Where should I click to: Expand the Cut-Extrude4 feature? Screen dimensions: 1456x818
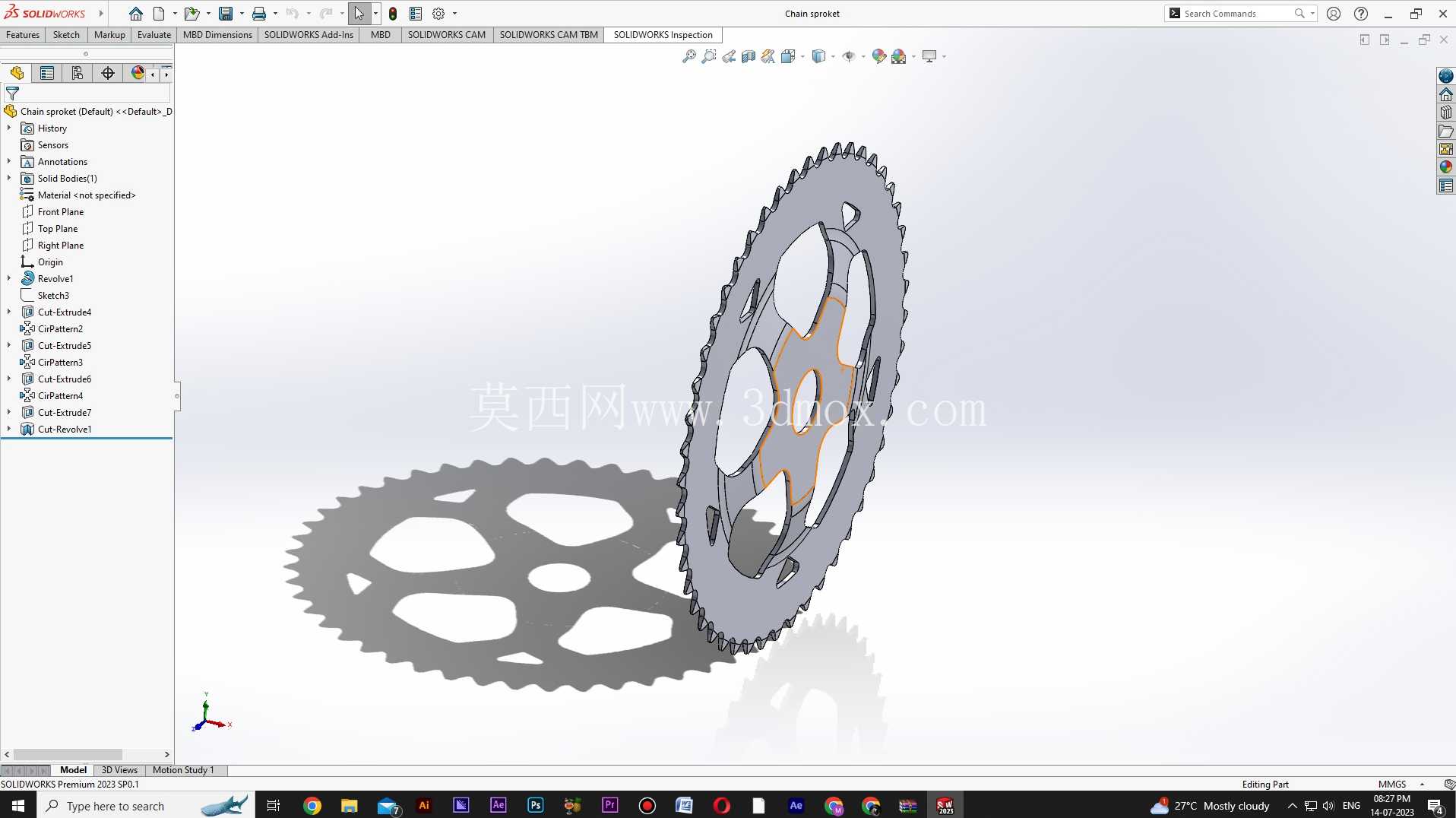pos(9,312)
